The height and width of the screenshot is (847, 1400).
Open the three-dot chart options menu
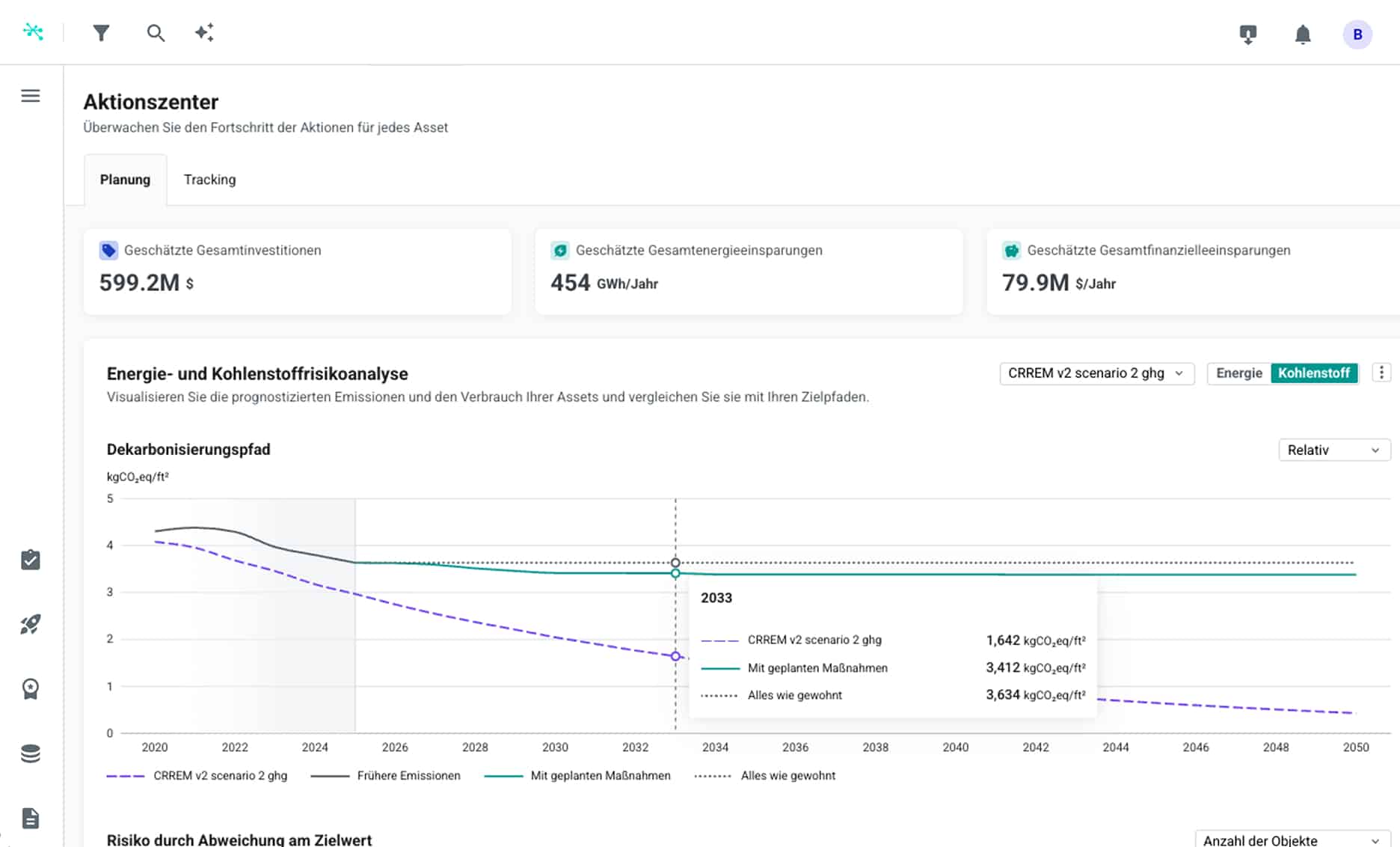click(x=1381, y=373)
